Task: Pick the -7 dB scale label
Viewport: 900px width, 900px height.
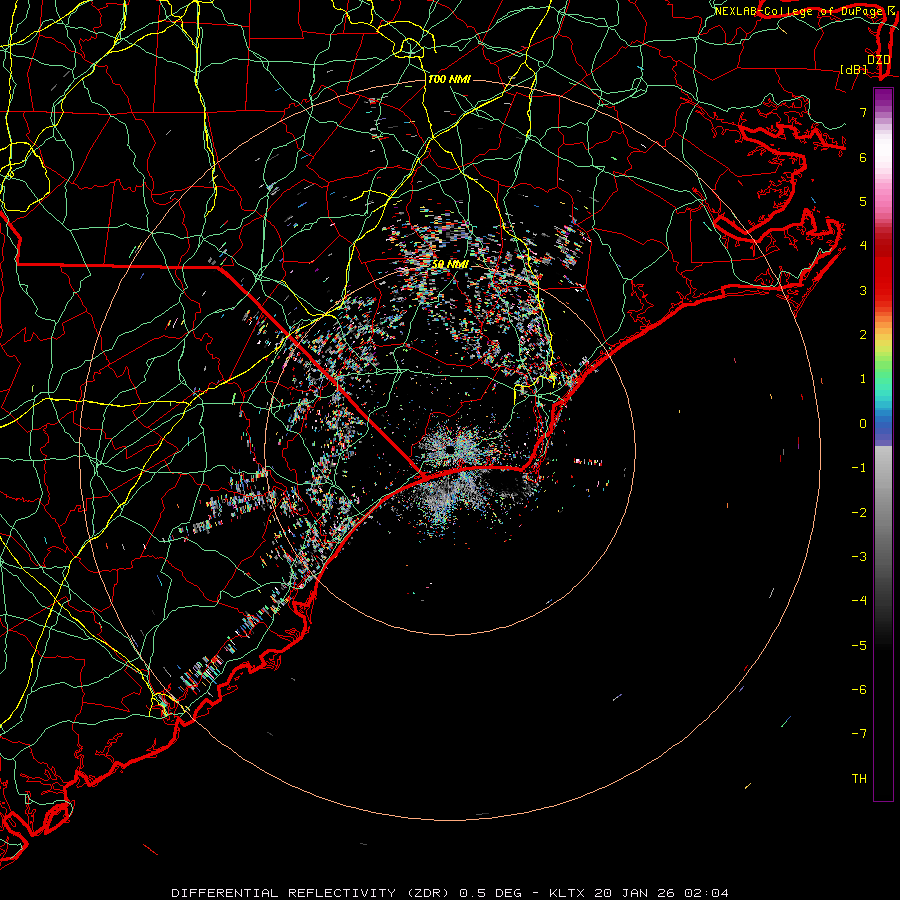Action: point(859,734)
